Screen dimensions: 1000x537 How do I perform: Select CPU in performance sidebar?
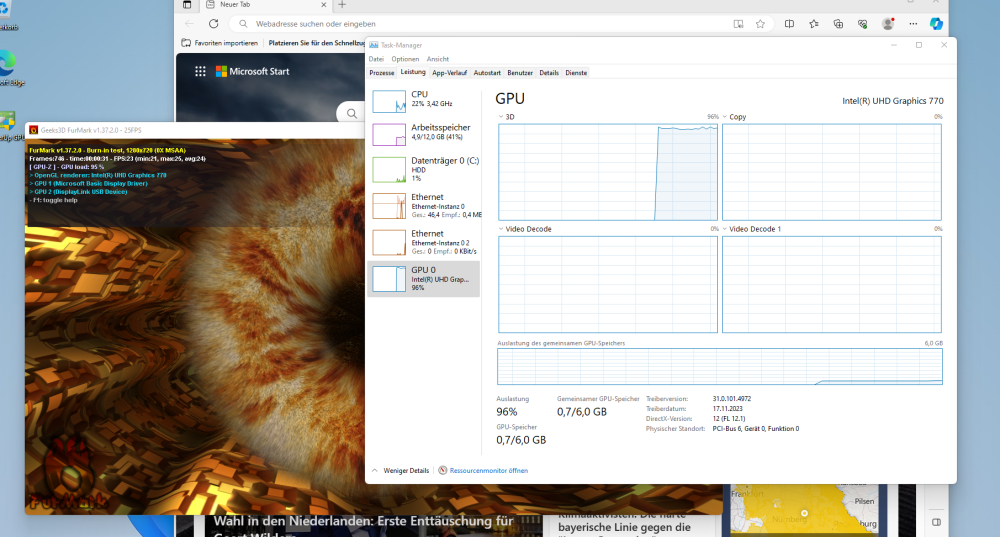424,101
